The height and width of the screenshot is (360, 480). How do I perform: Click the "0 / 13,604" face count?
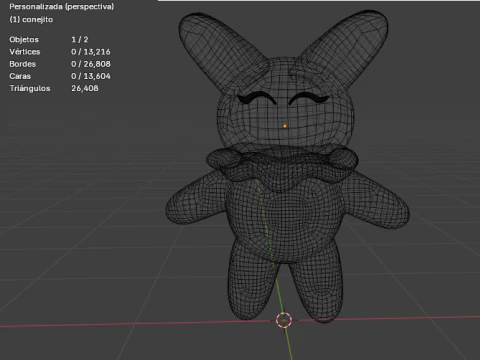click(91, 76)
